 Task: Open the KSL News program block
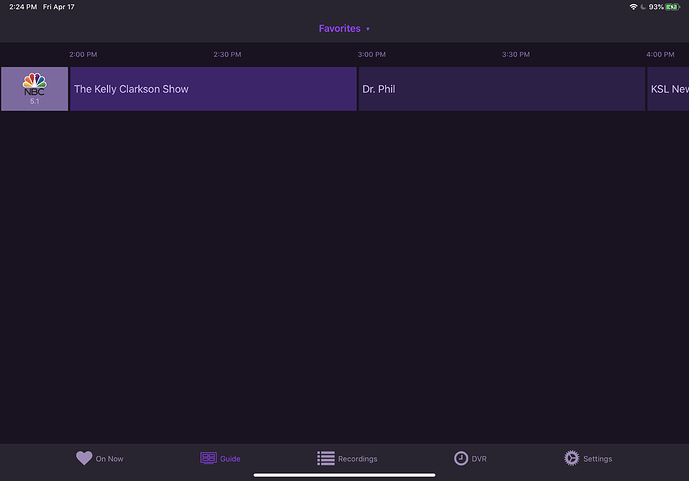tap(668, 89)
